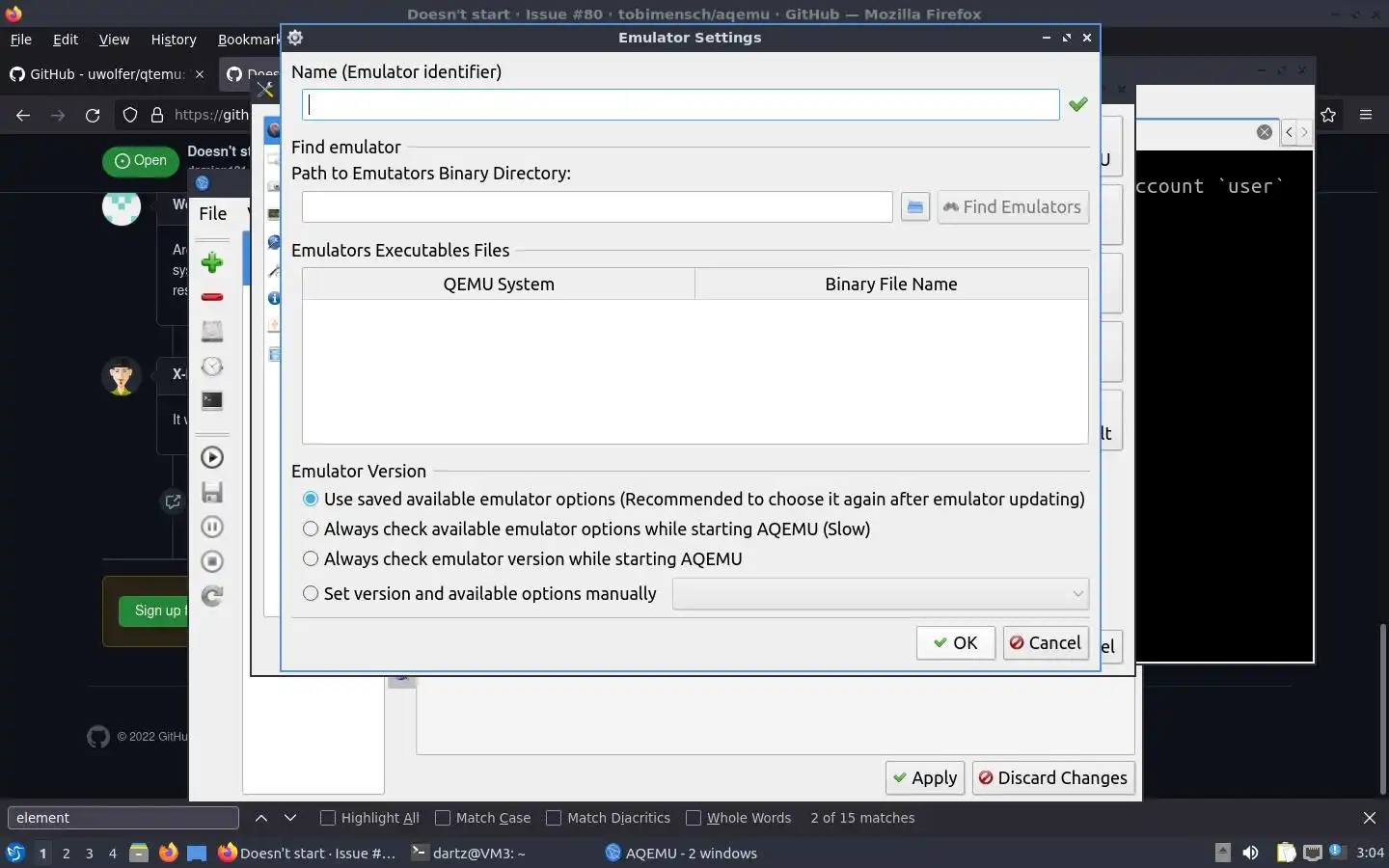
Task: Click the green Sign up button on GitHub
Action: pos(154,610)
